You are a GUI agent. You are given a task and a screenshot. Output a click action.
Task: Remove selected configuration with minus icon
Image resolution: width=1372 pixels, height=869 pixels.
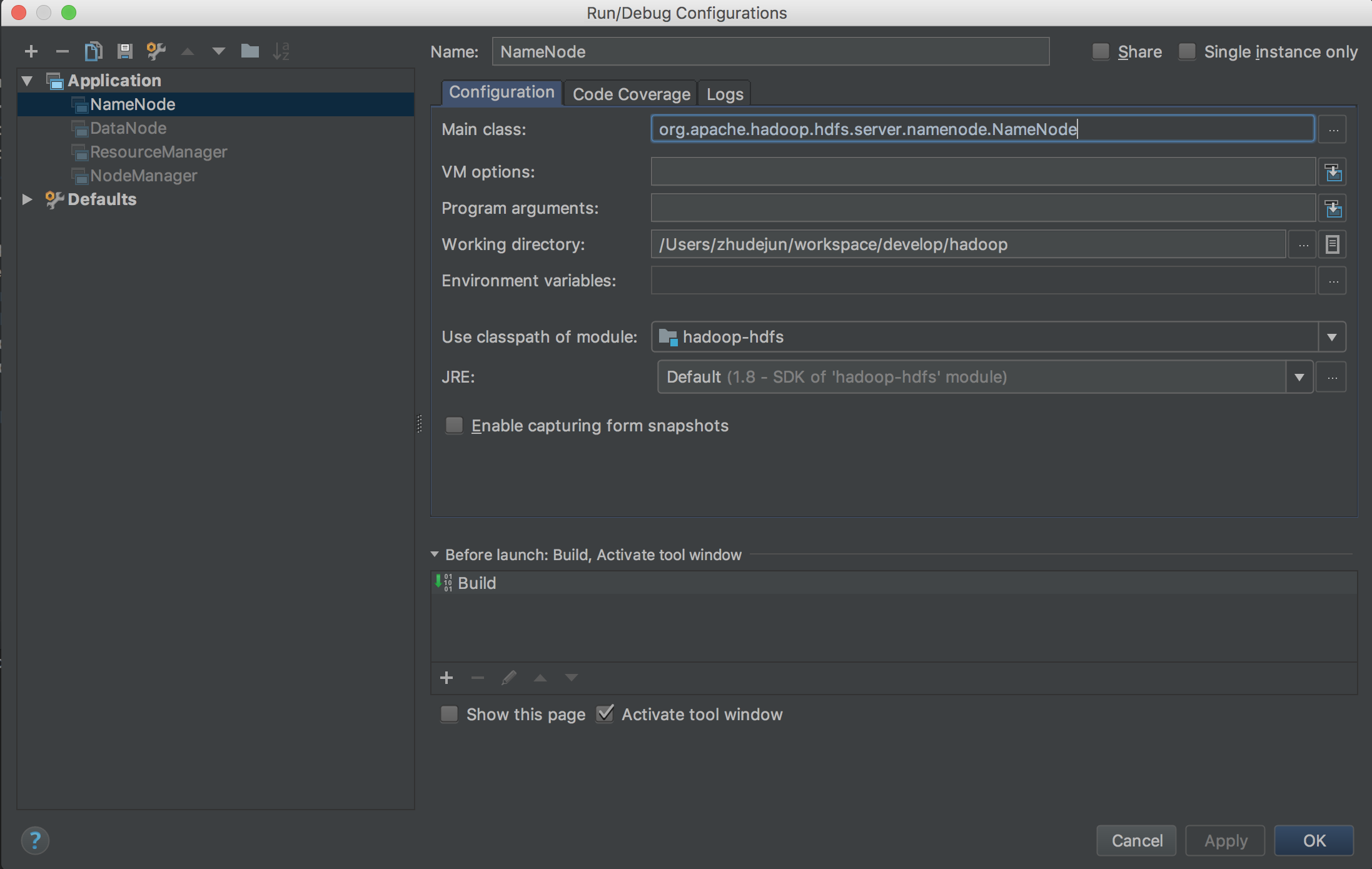point(62,51)
